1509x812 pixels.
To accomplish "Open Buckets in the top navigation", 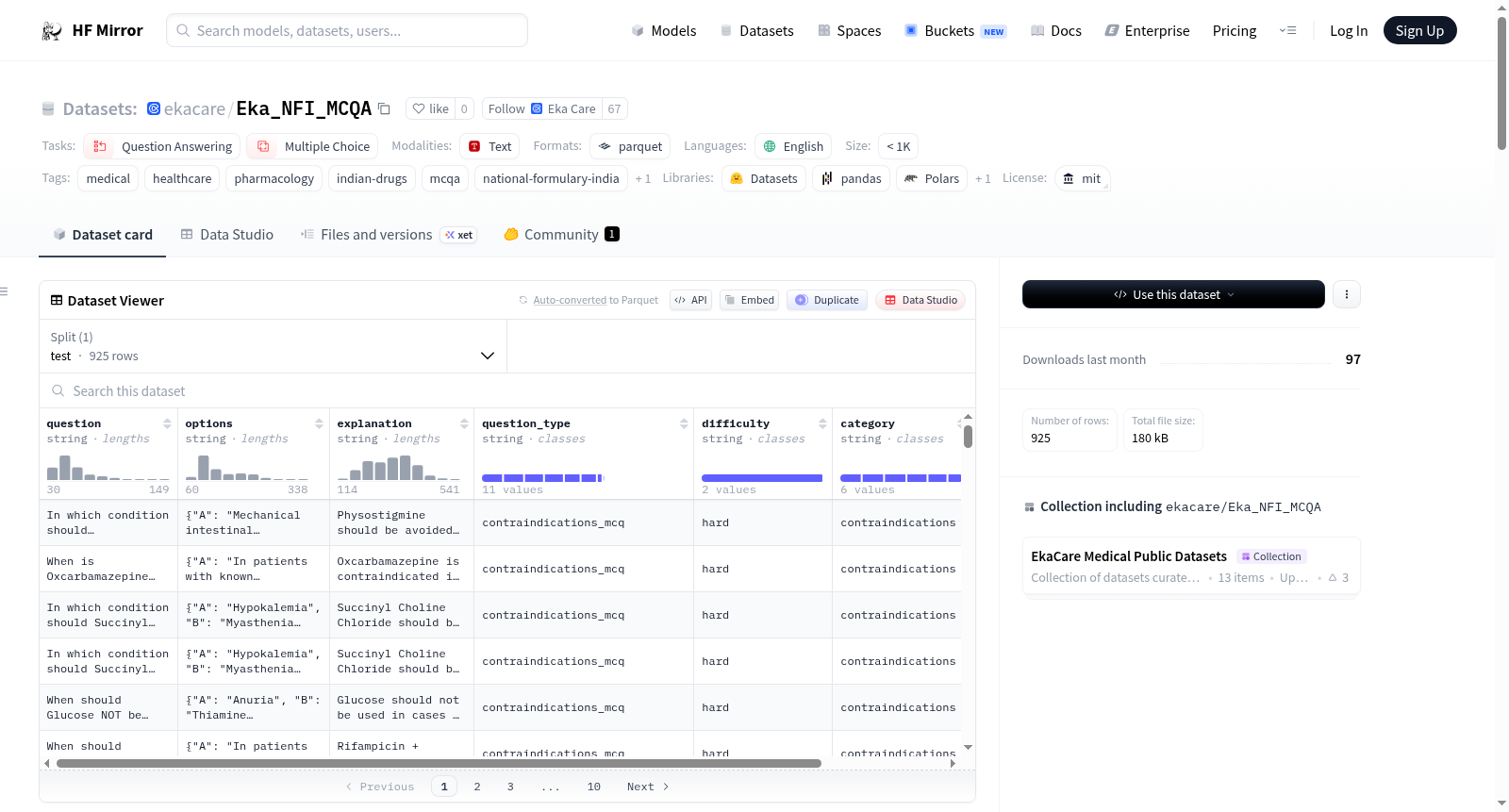I will coord(955,31).
